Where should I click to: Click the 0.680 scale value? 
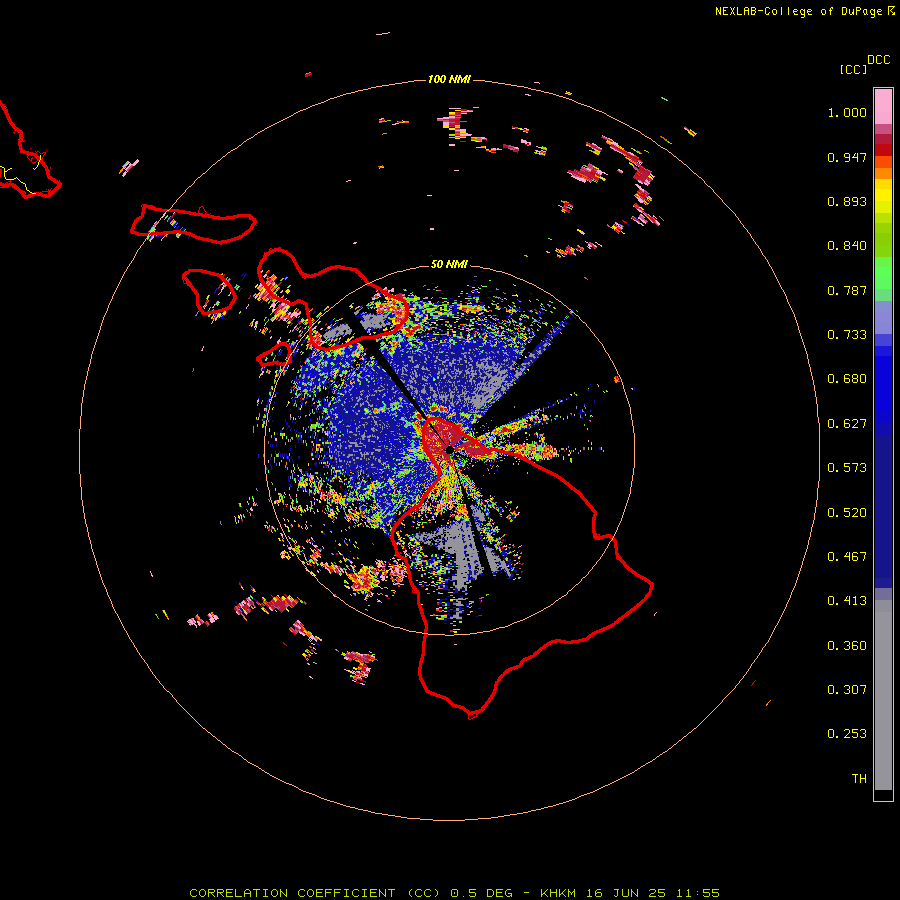point(847,379)
